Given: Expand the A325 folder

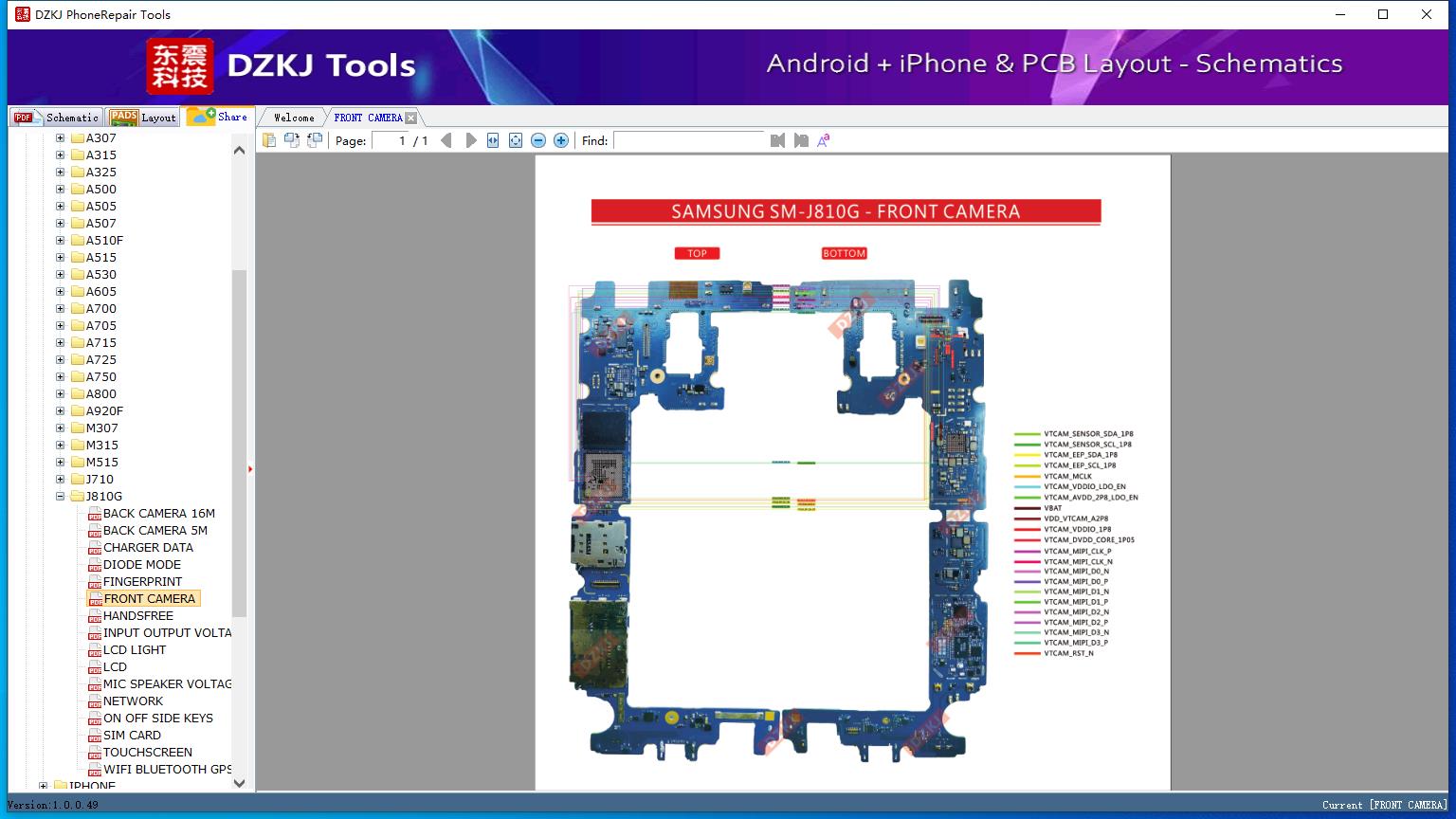Looking at the screenshot, I should pos(60,173).
